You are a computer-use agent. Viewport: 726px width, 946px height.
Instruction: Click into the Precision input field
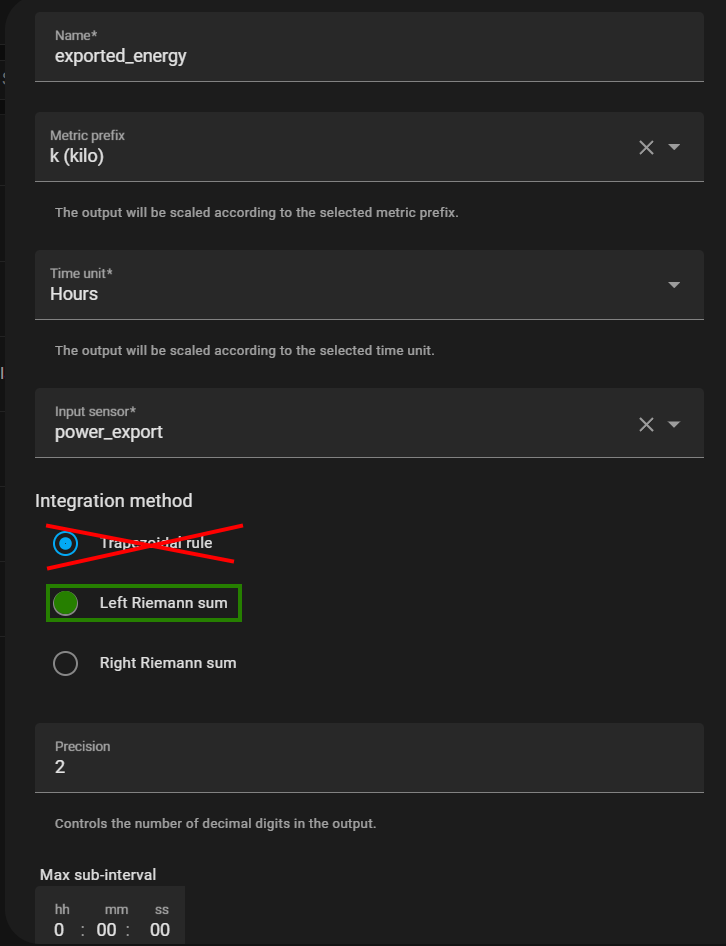point(369,767)
